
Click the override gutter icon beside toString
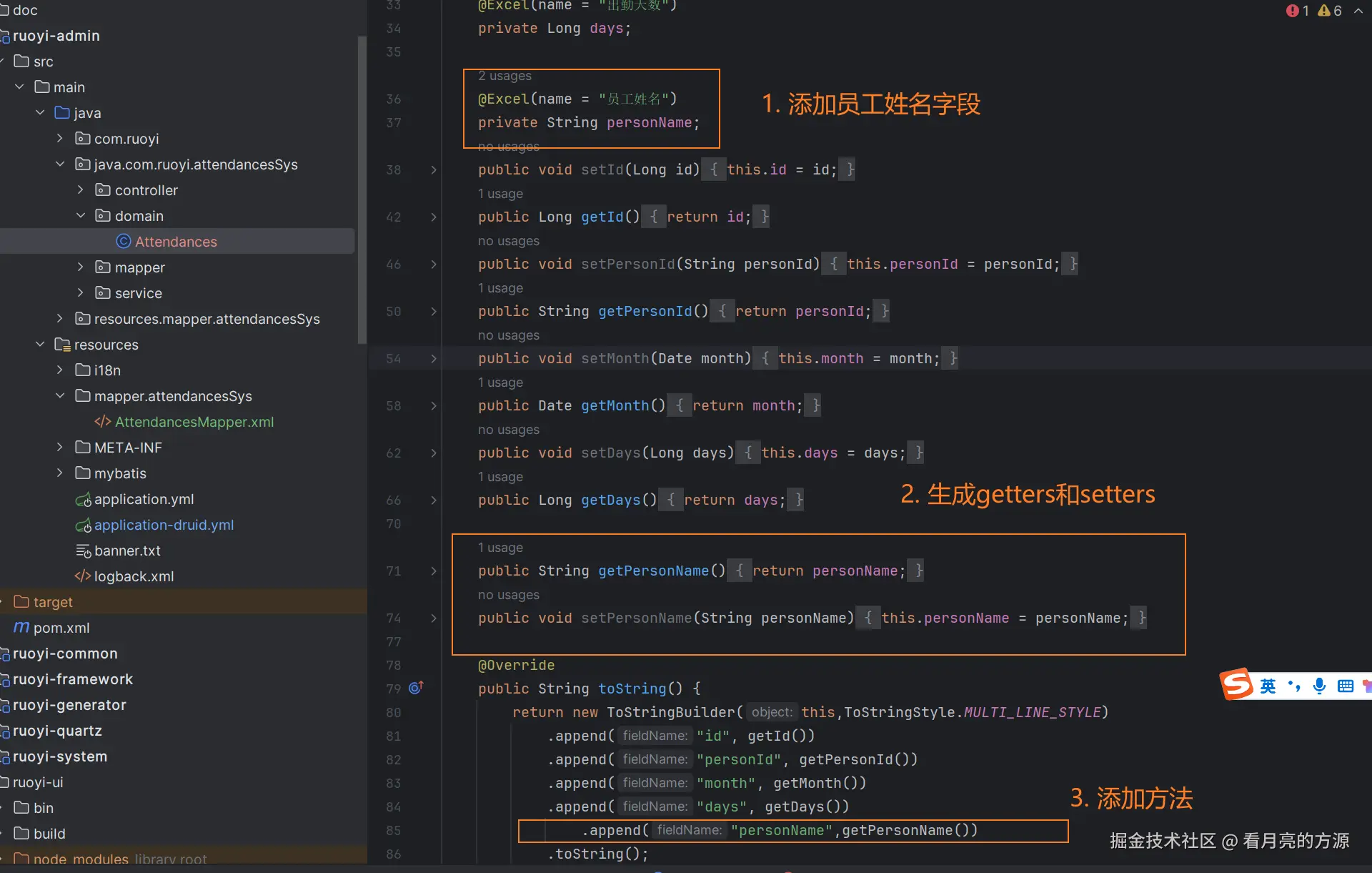pos(416,688)
